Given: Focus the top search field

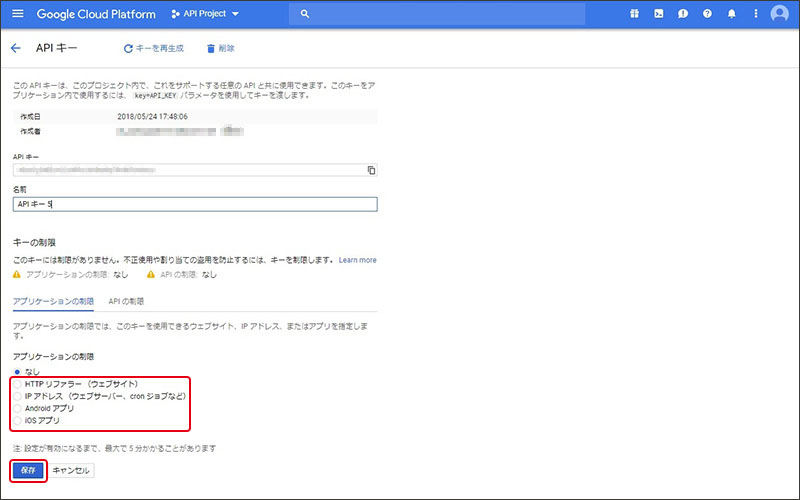Looking at the screenshot, I should pyautogui.click(x=437, y=14).
